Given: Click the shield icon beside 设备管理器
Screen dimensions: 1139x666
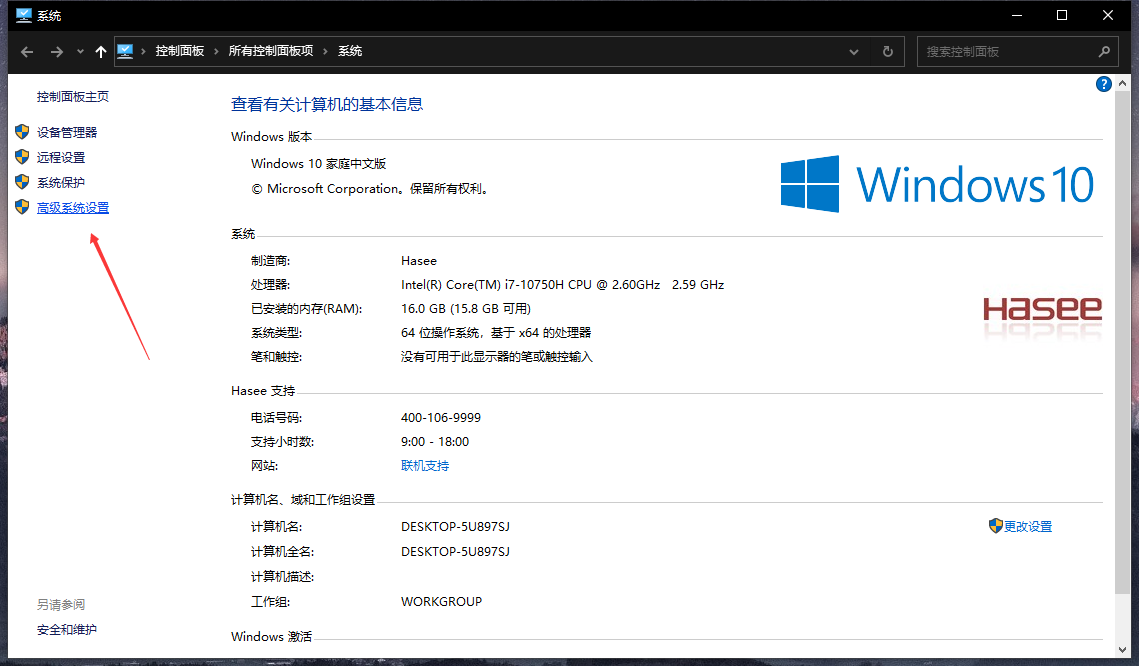Looking at the screenshot, I should click(x=23, y=131).
